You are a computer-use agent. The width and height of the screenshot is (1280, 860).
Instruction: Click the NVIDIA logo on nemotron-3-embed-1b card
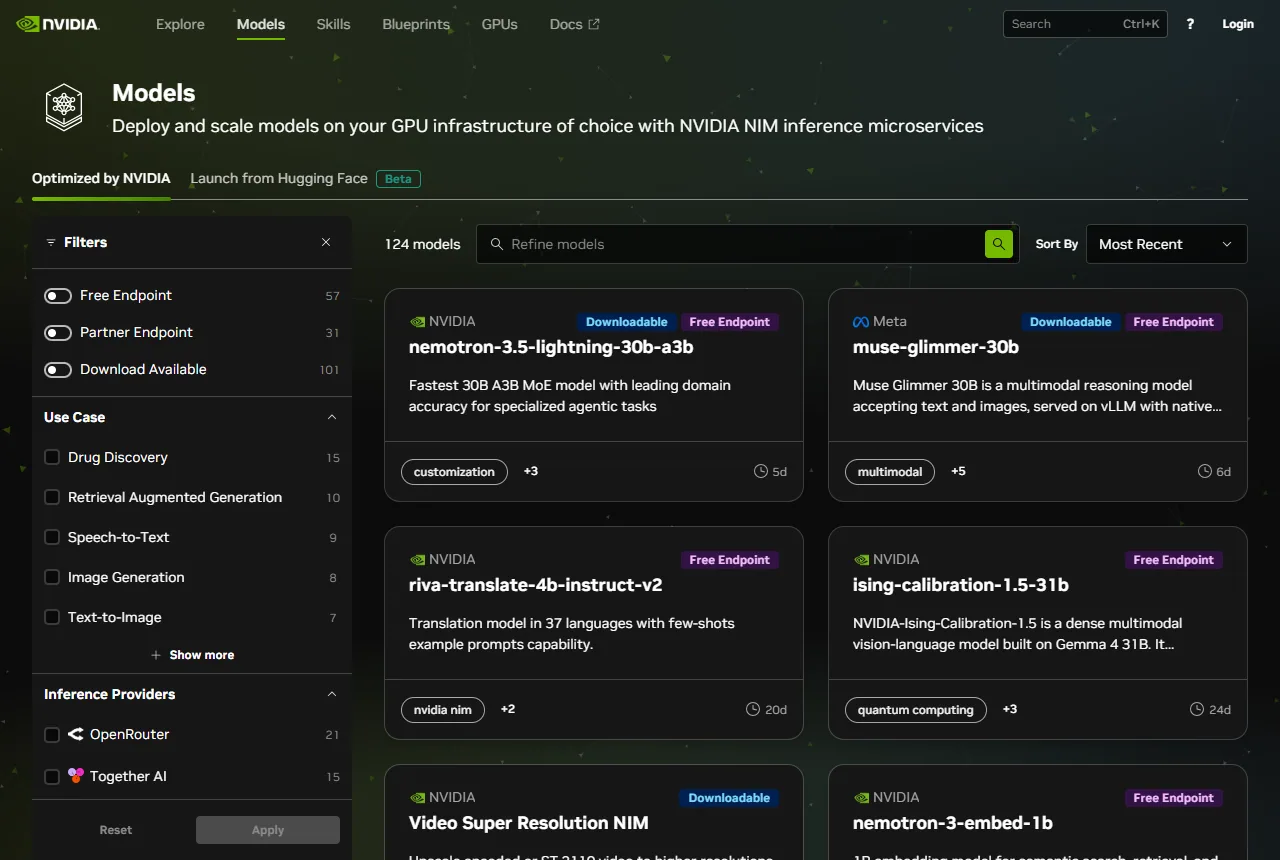[x=861, y=798]
